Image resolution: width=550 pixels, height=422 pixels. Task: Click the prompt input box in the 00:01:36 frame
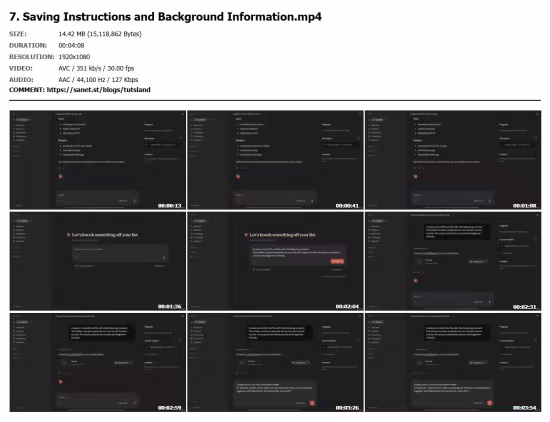coord(120,253)
